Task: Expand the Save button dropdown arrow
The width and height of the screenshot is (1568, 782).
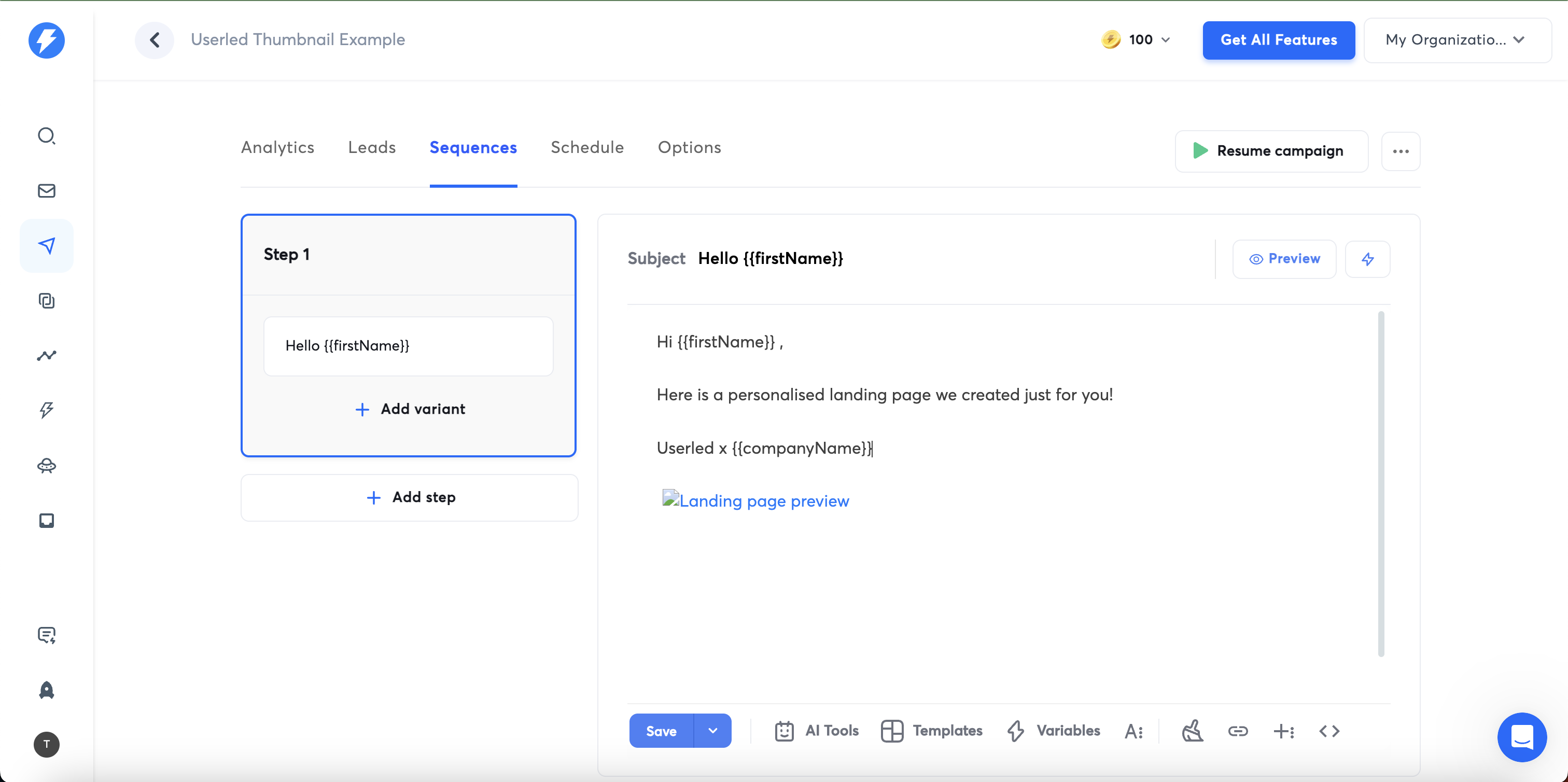Action: click(712, 731)
